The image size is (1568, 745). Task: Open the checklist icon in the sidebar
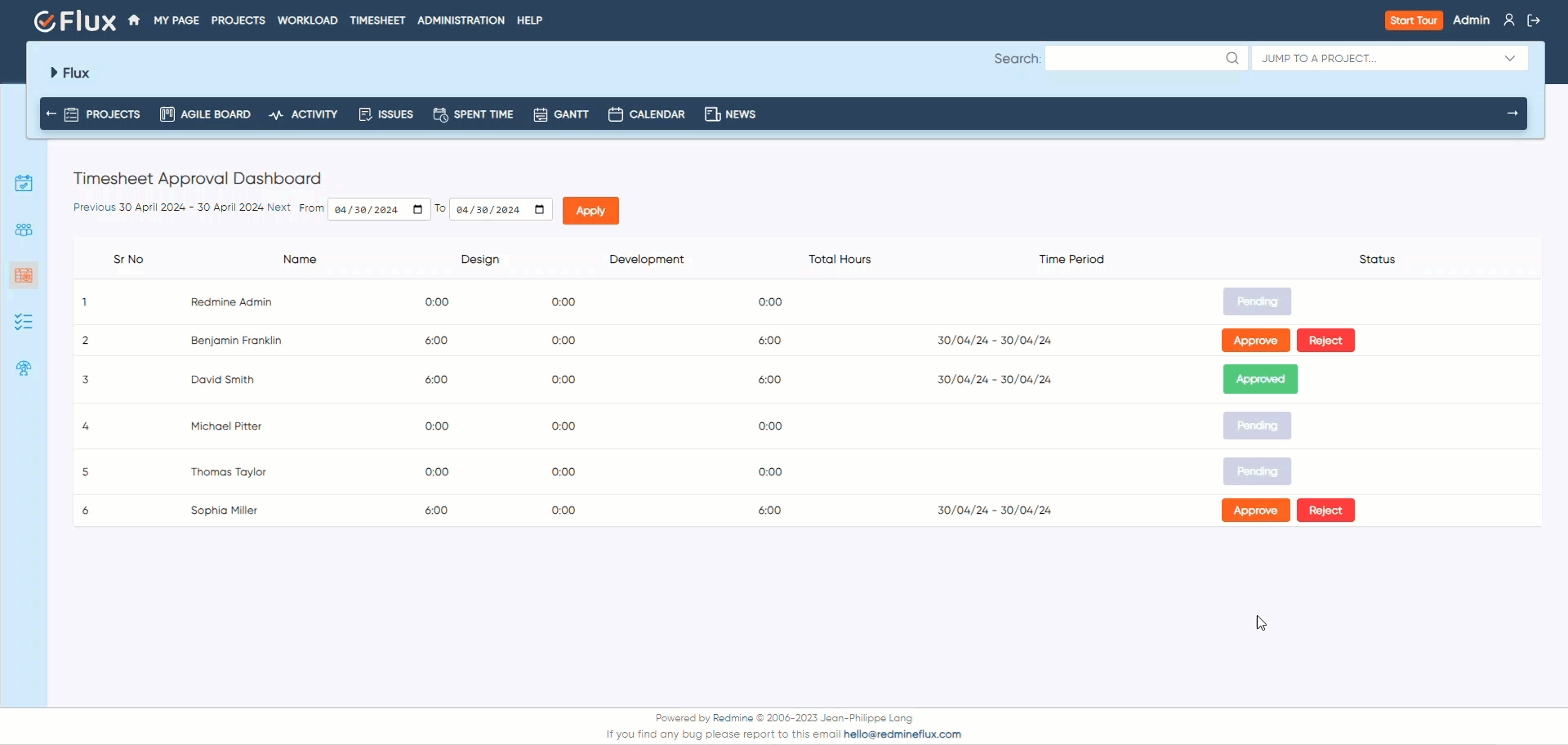pos(24,322)
